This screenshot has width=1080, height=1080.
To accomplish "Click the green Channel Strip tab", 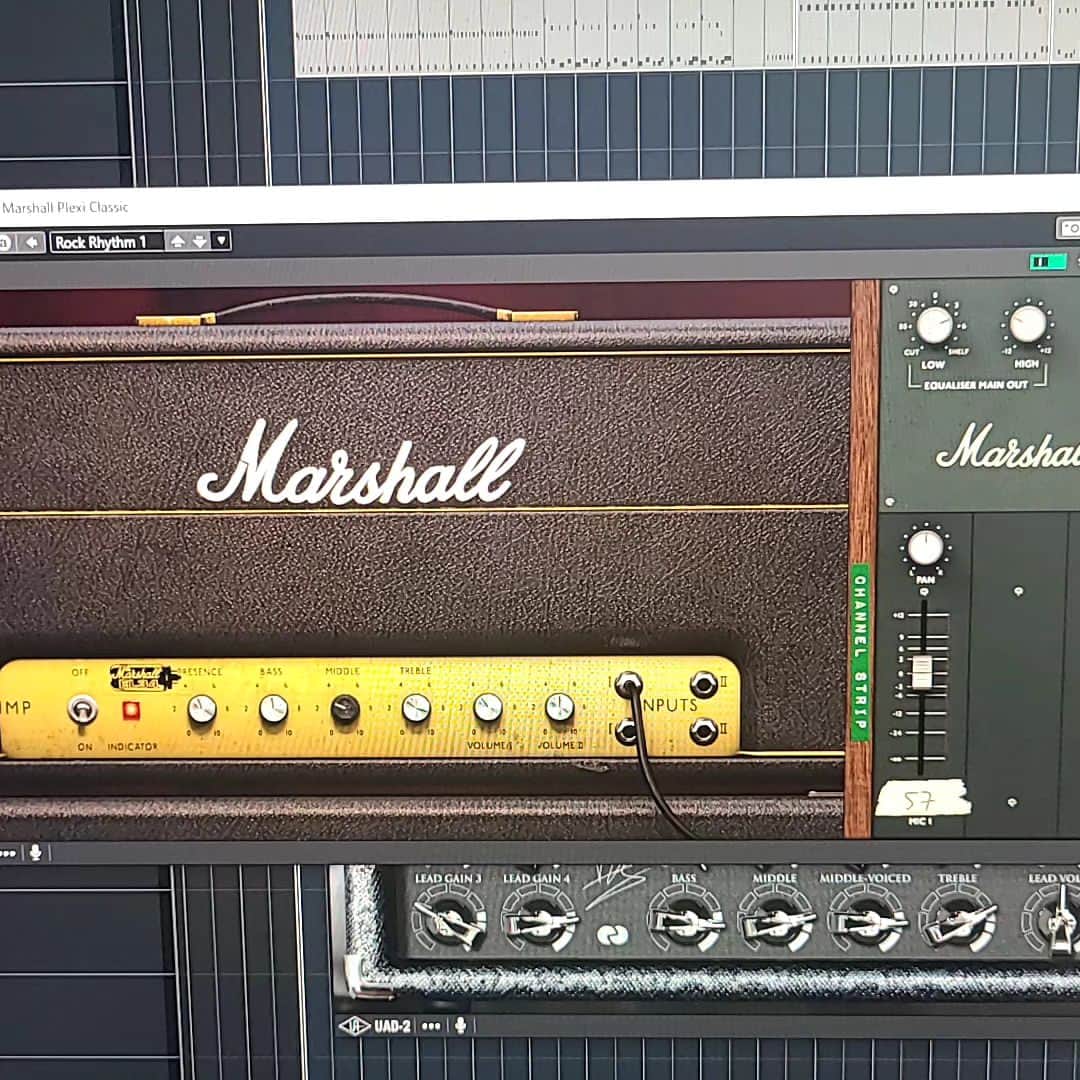I will [x=860, y=652].
